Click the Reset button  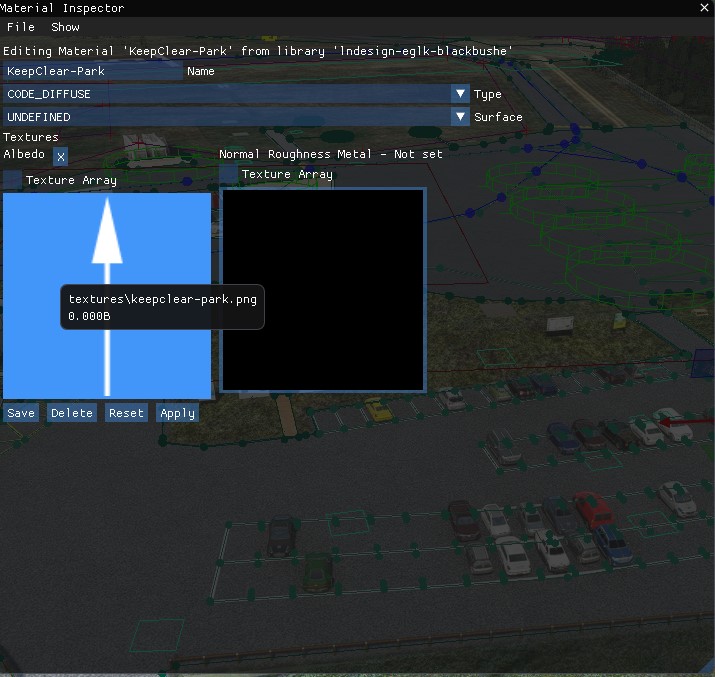coord(126,413)
